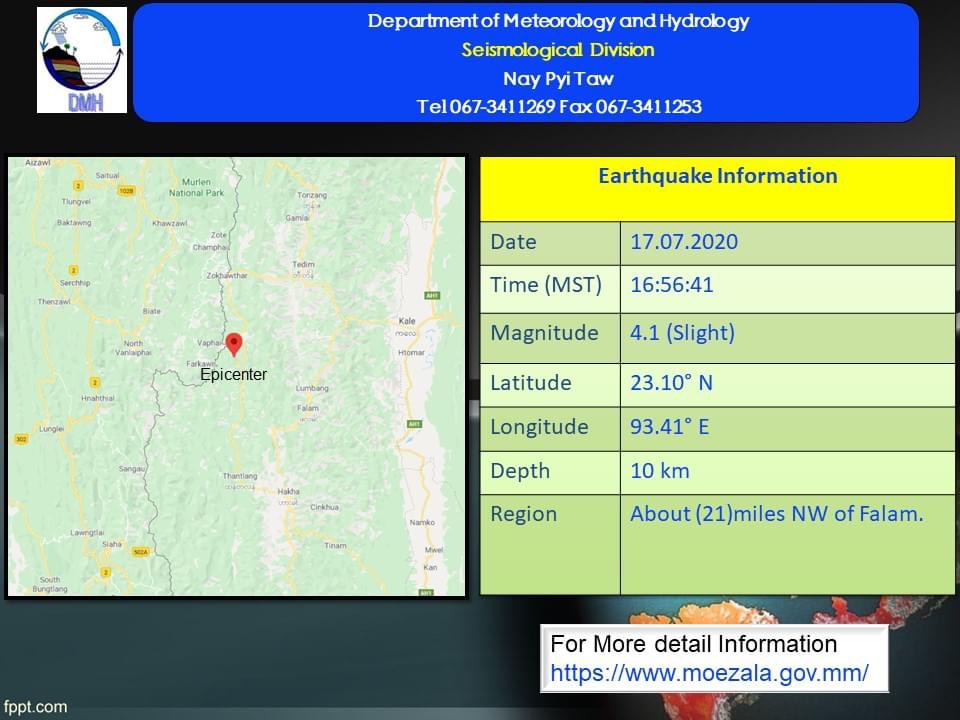Viewport: 960px width, 720px height.
Task: Click the 302 highway marker on map
Action: click(21, 439)
